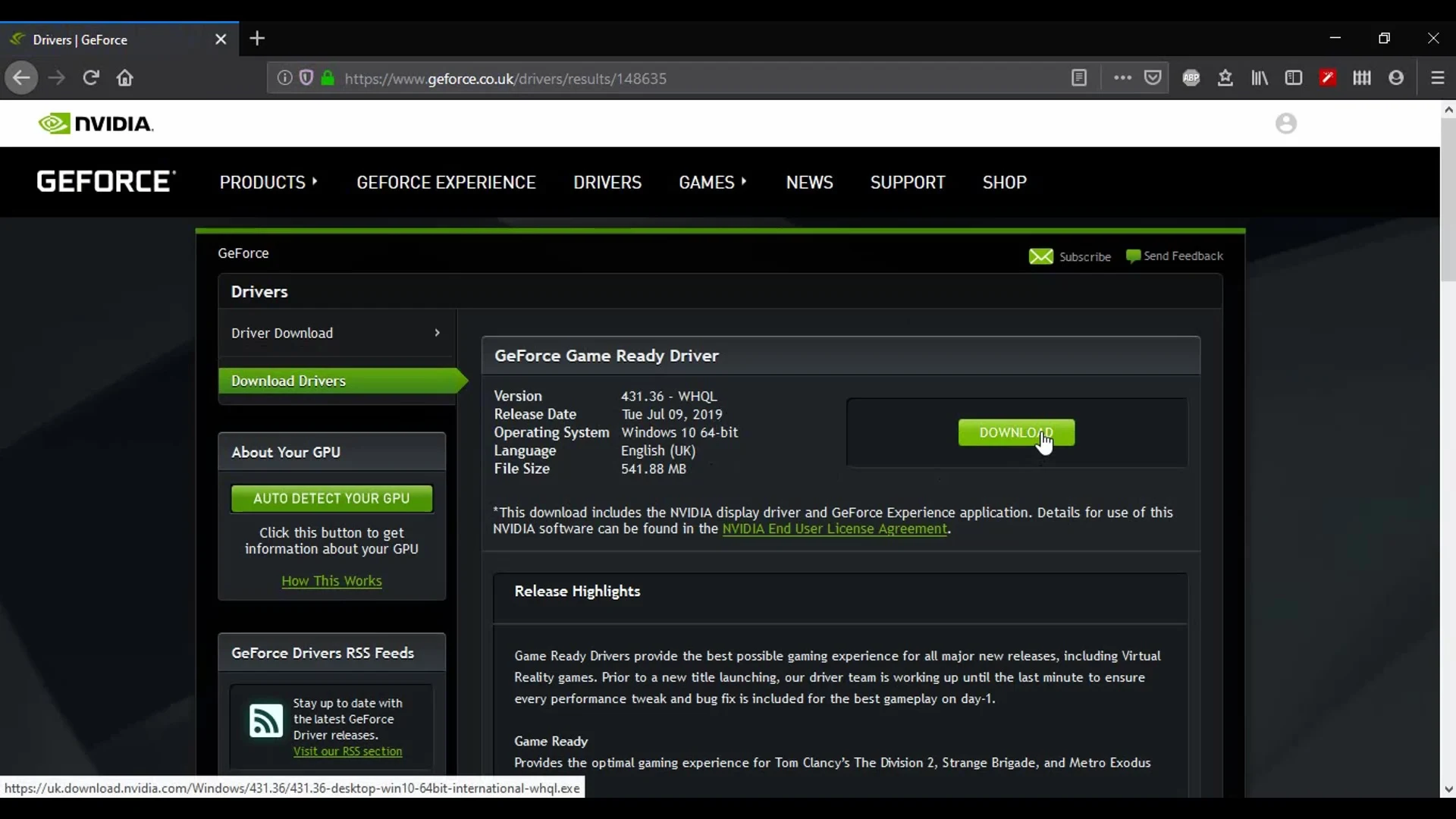Open Visit our RSS section link
The image size is (1456, 819).
pos(347,752)
